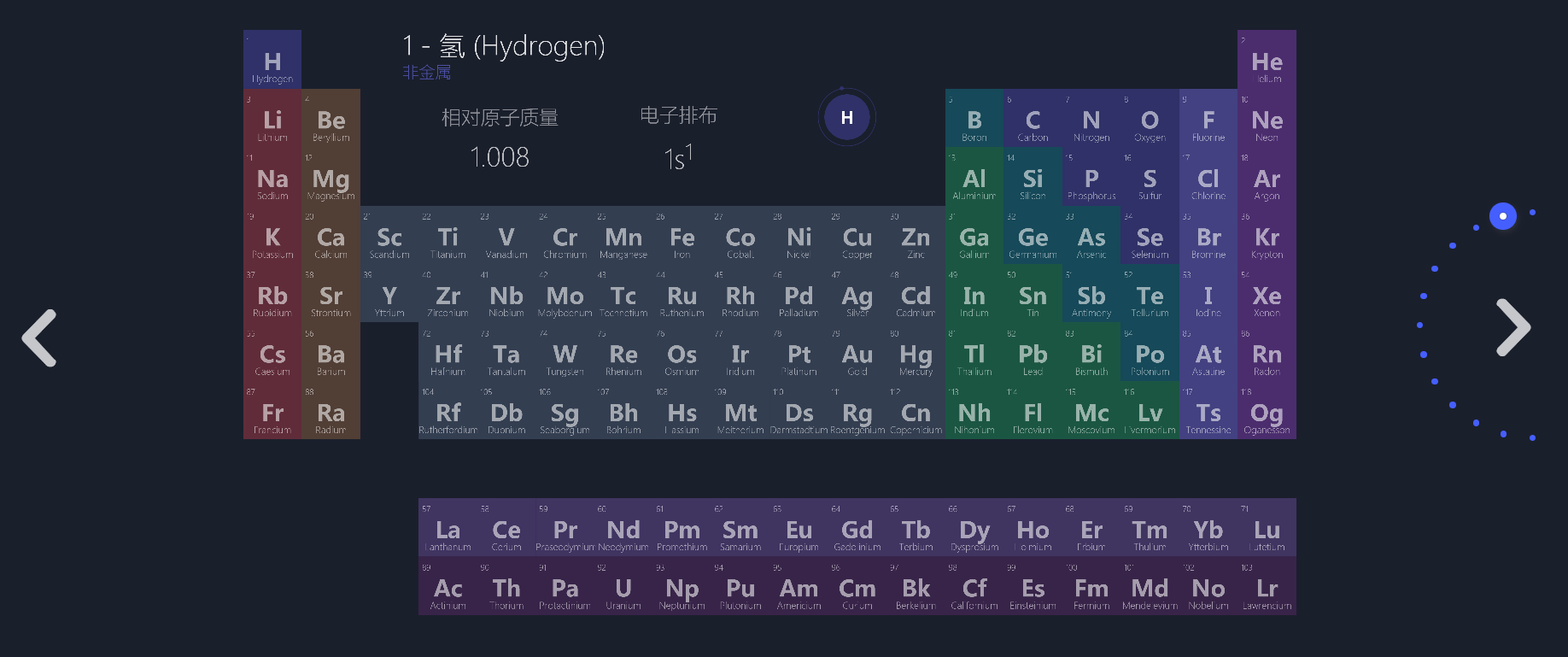Viewport: 1568px width, 657px height.
Task: Open the Uranium (U) element
Action: [x=623, y=586]
